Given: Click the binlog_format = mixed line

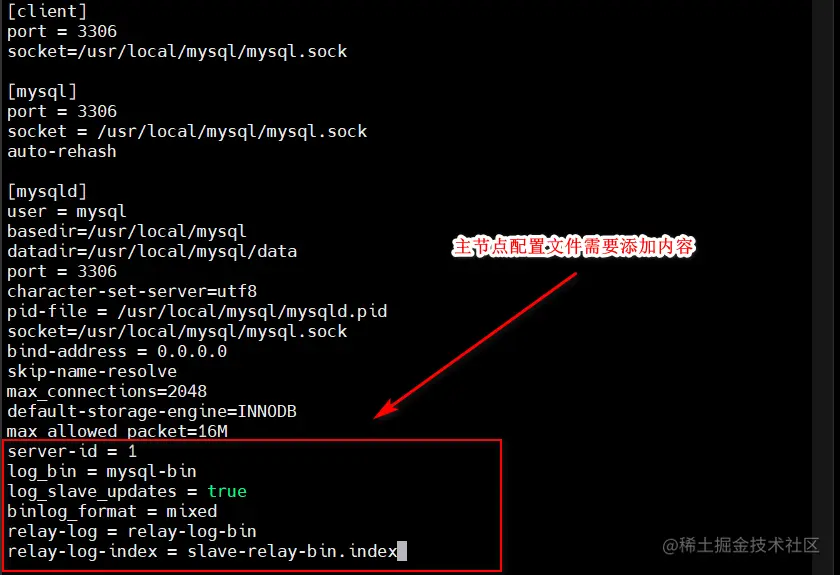Looking at the screenshot, I should pos(112,511).
